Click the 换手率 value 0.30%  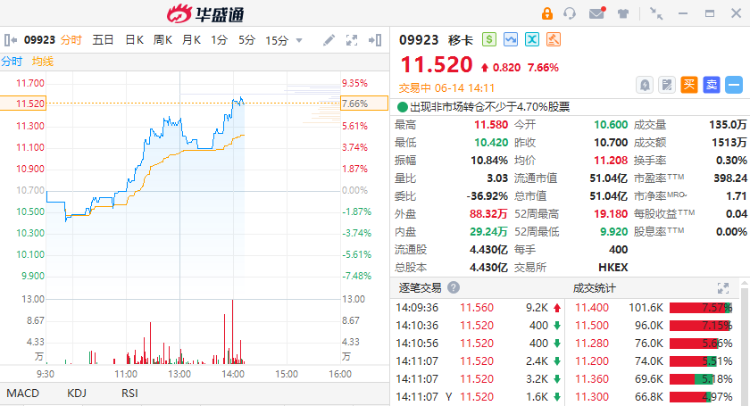731,160
